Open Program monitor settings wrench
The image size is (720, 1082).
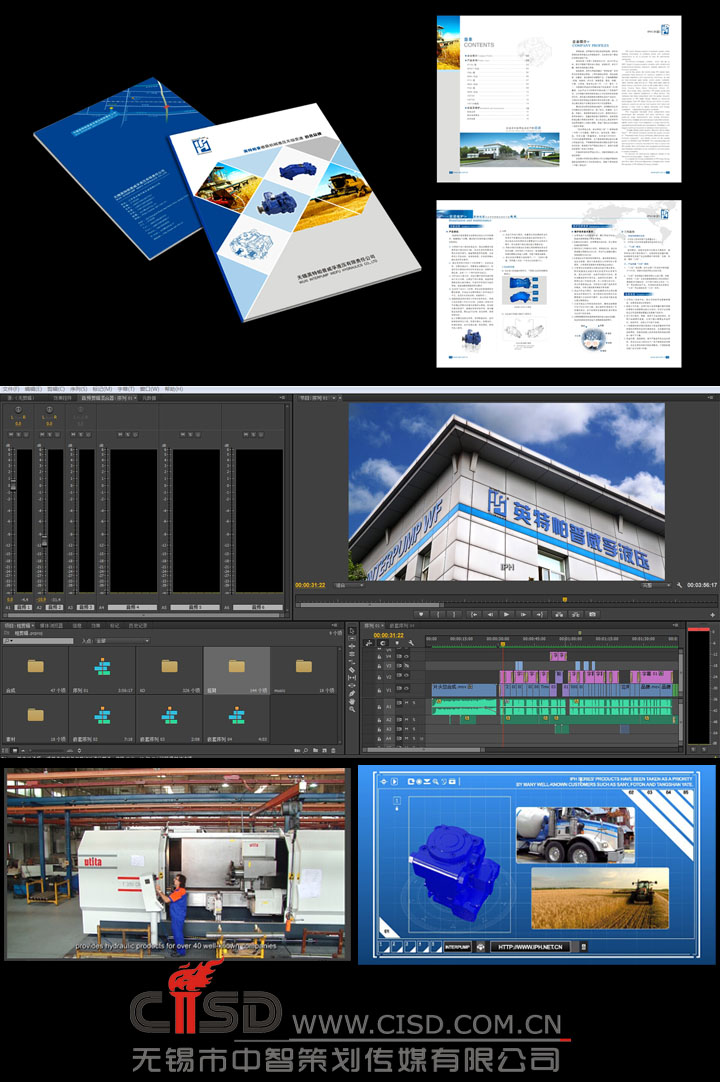click(679, 585)
